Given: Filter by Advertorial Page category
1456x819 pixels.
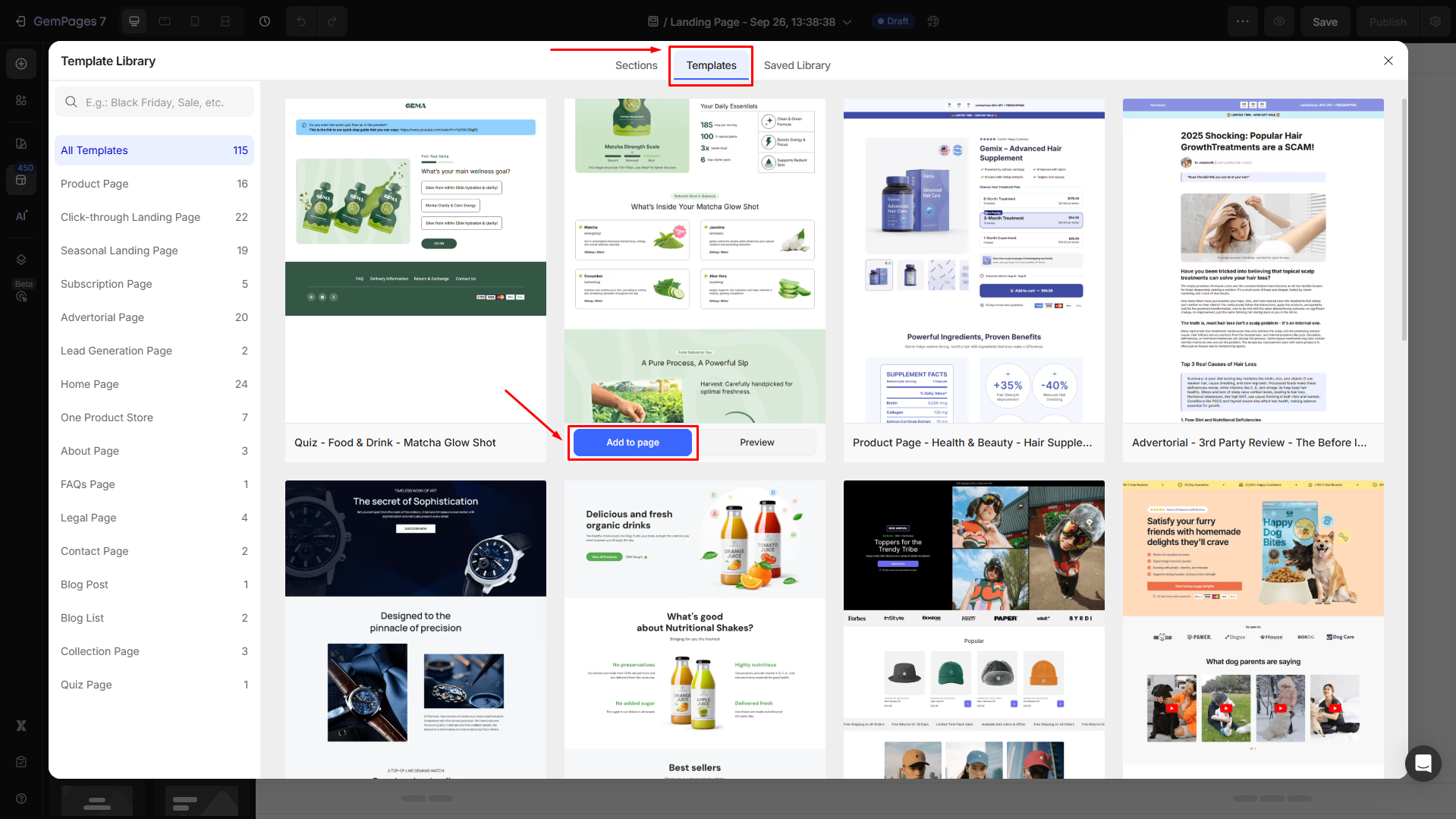Looking at the screenshot, I should [x=102, y=317].
